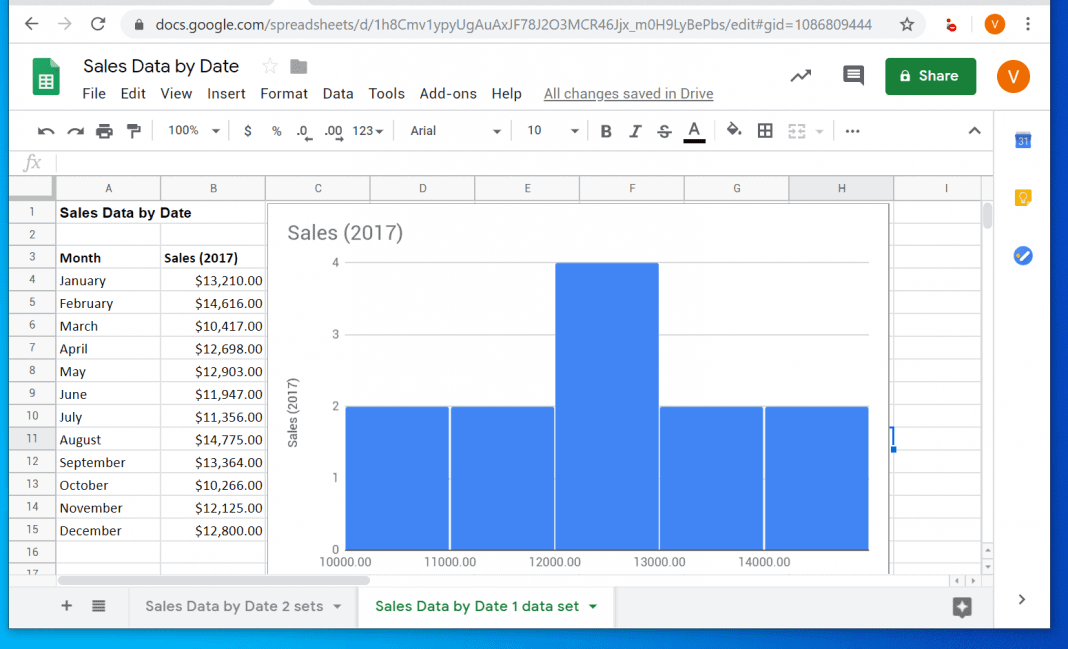The image size is (1068, 649).
Task: Apply percent format to cells
Action: [275, 130]
